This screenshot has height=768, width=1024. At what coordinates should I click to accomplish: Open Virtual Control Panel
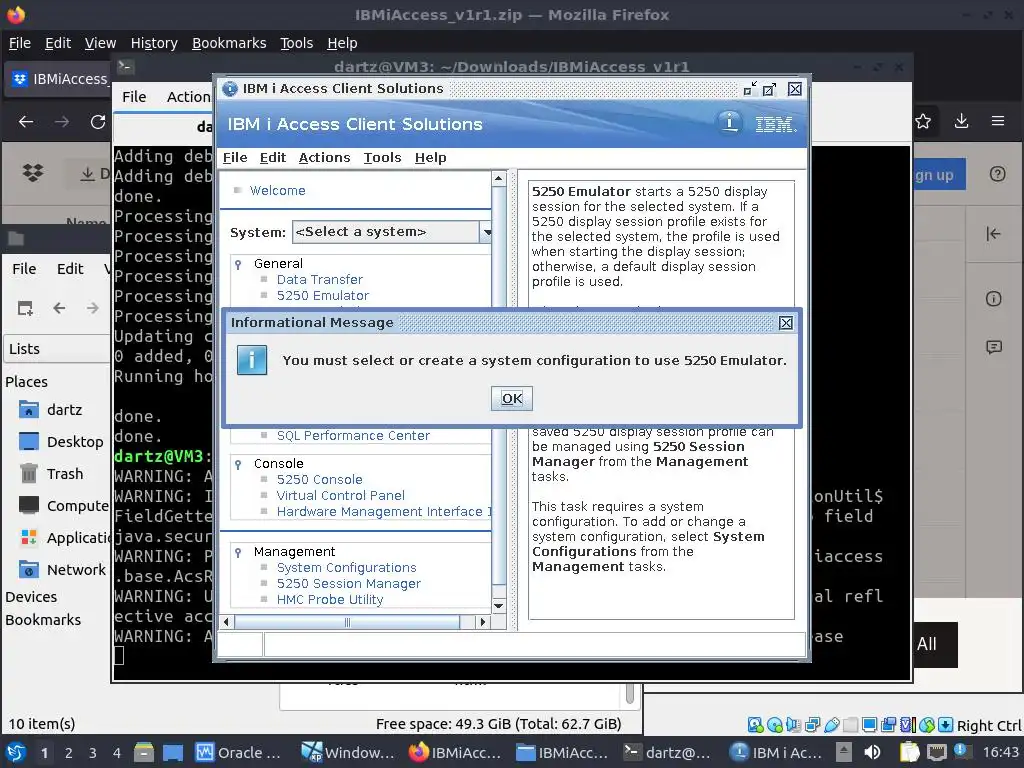click(340, 496)
